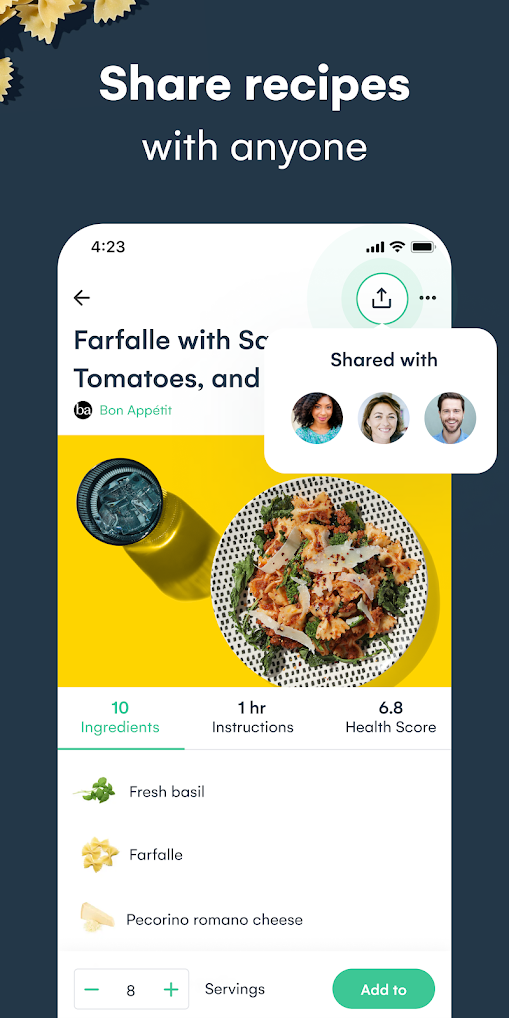
Task: Tap the recipe title Farfalle with Tomatoes
Action: pos(169,358)
